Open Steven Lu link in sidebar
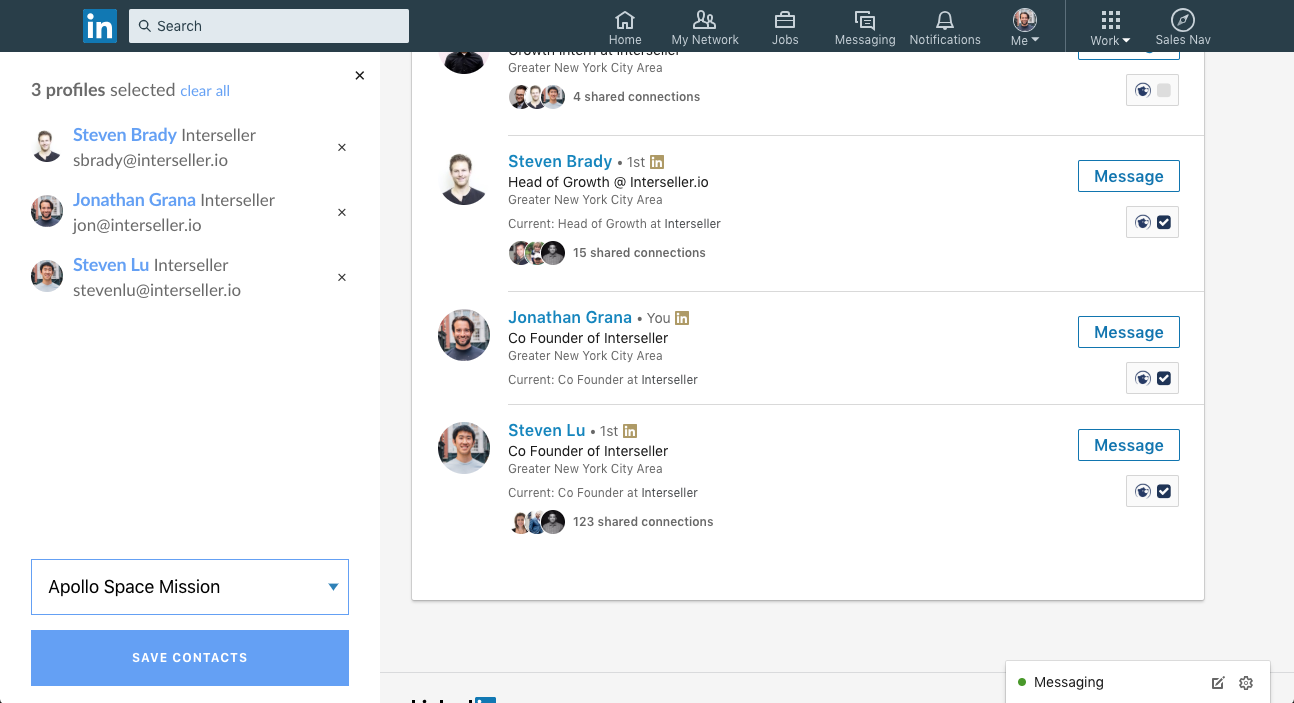Image resolution: width=1294 pixels, height=703 pixels. tap(111, 265)
